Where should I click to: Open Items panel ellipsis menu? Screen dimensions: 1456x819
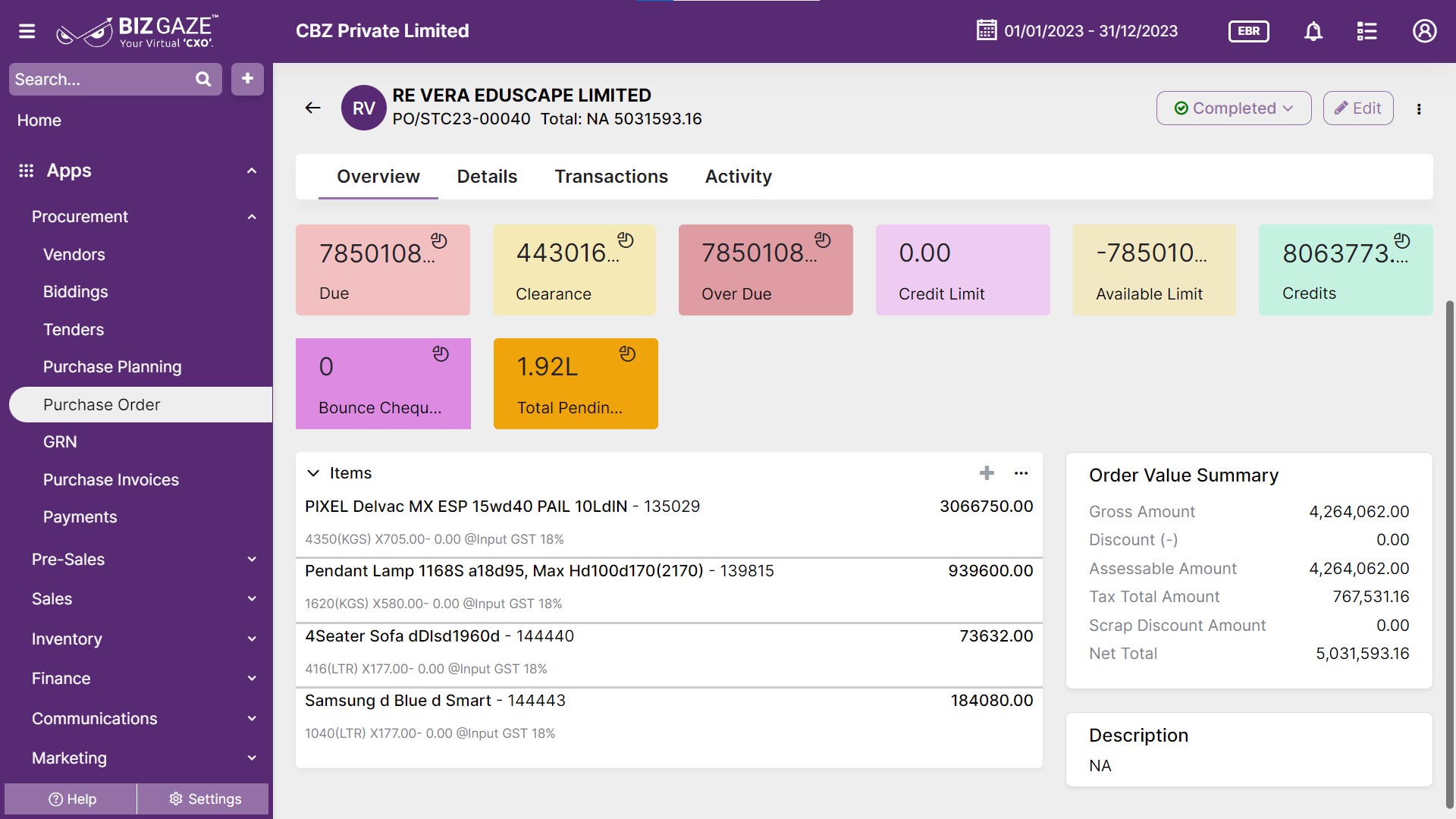point(1021,473)
